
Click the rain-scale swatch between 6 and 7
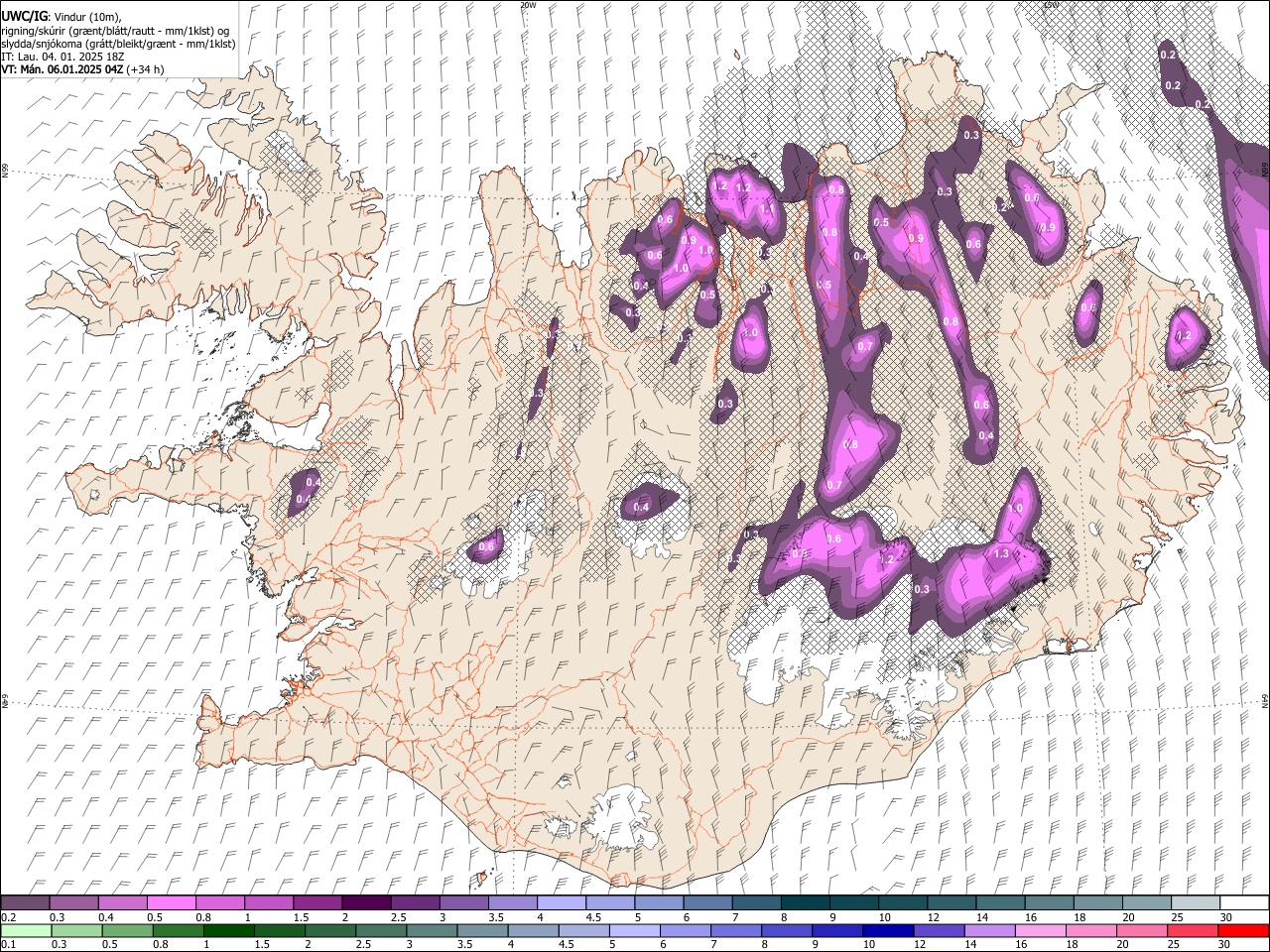click(685, 930)
